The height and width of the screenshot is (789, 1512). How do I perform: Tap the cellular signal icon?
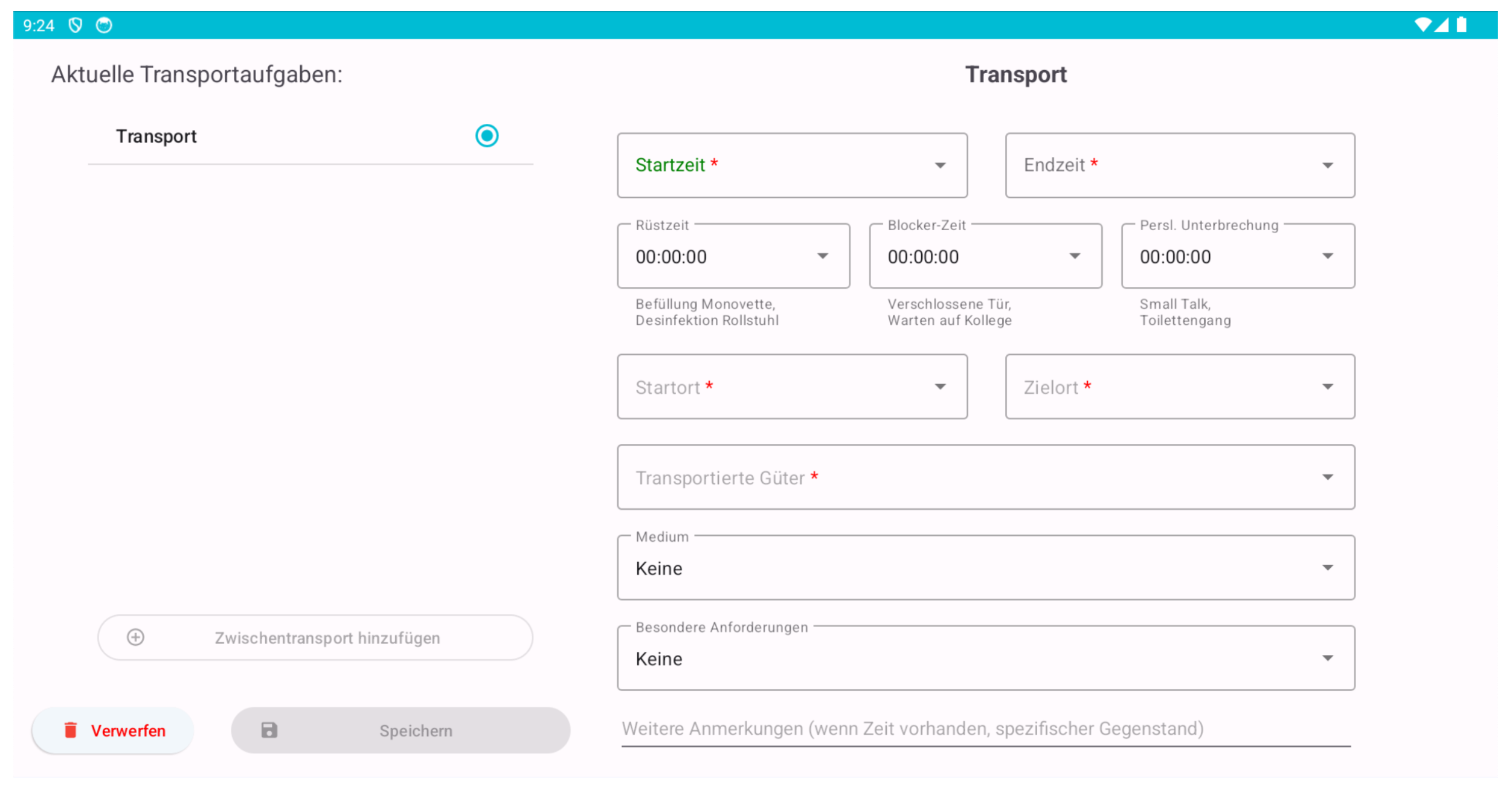(x=1442, y=25)
